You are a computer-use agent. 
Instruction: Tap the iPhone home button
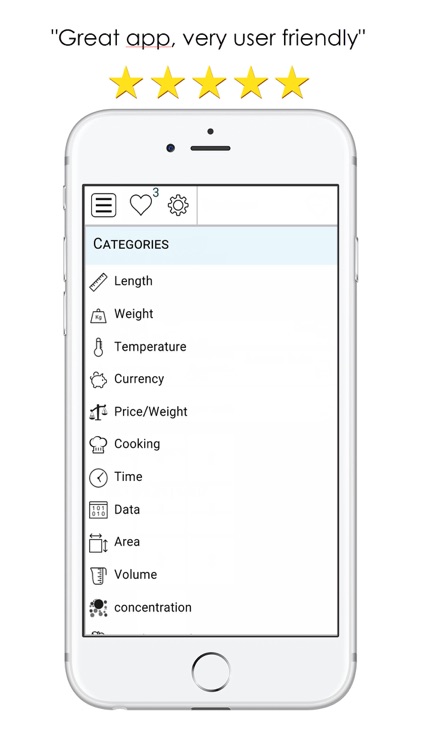pyautogui.click(x=211, y=672)
